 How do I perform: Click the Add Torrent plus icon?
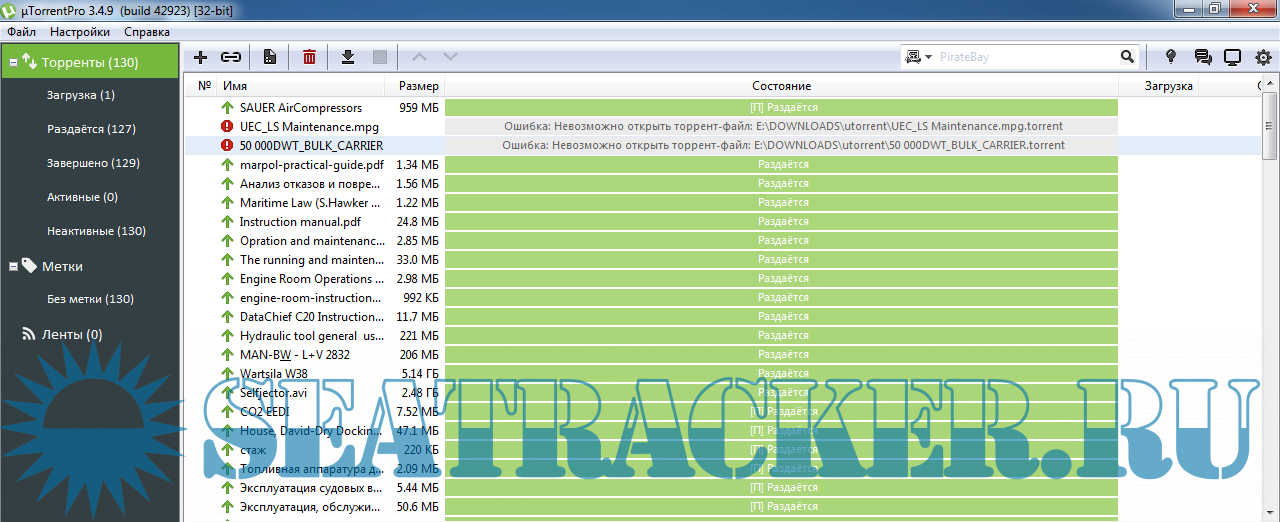(x=200, y=57)
